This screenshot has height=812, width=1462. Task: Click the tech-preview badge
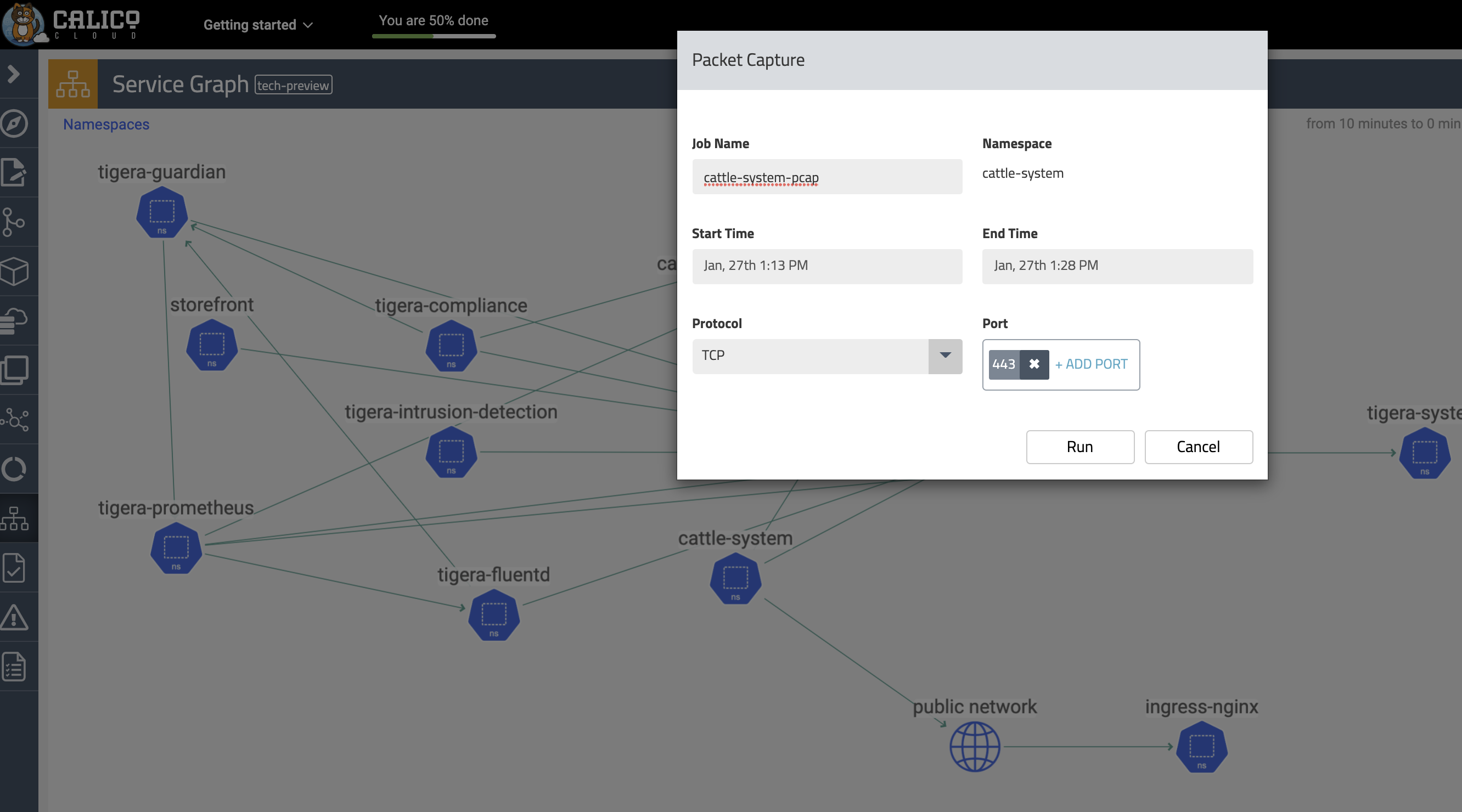pos(294,85)
